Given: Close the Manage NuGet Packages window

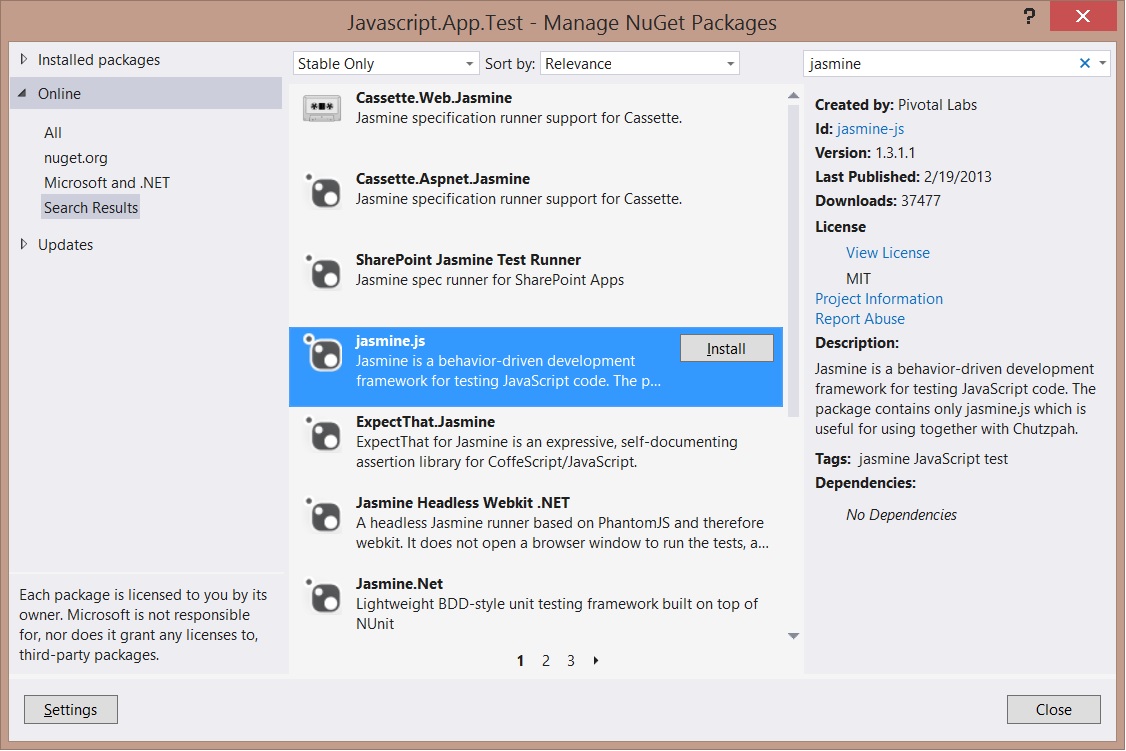Looking at the screenshot, I should [x=1083, y=16].
